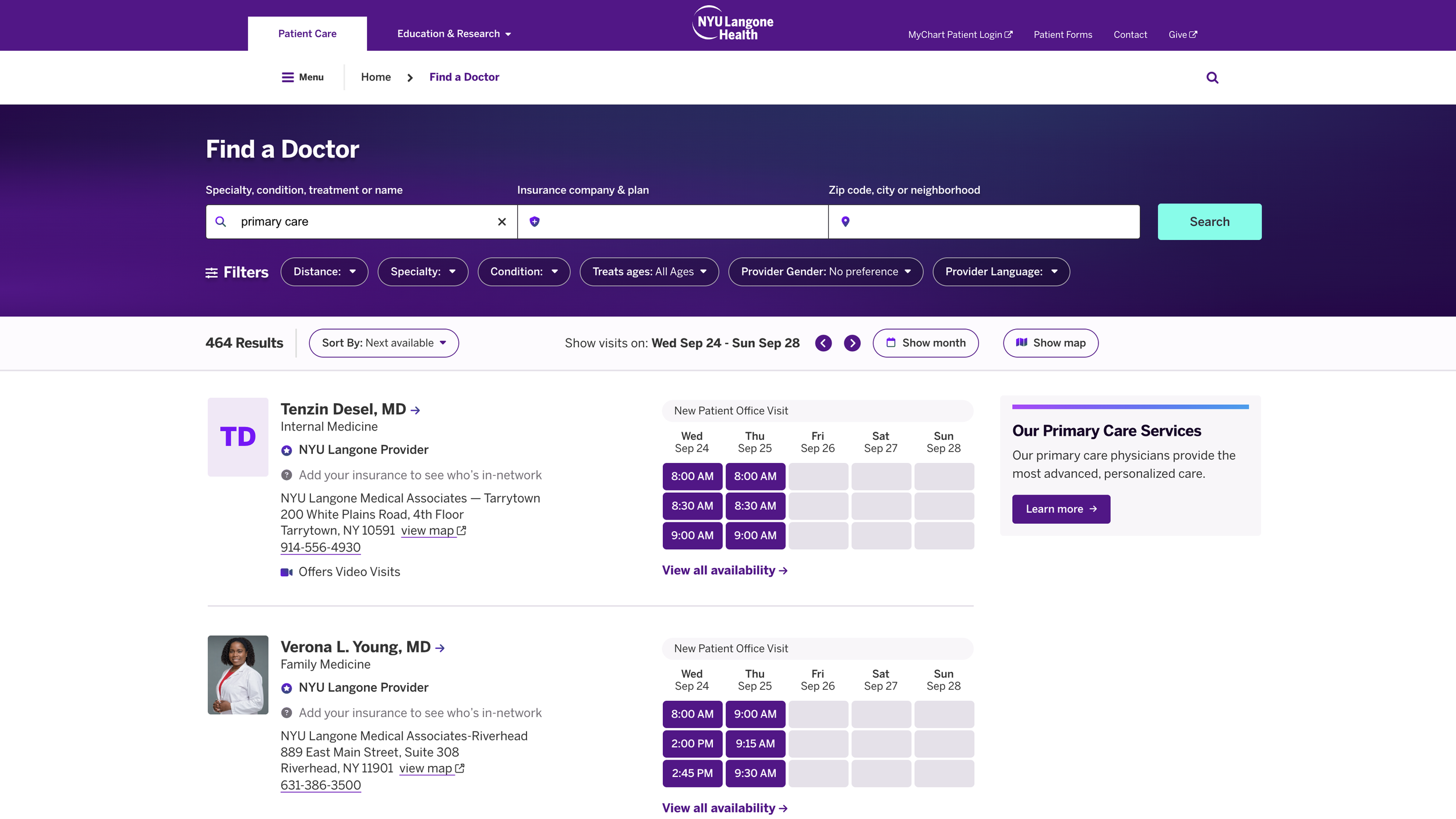Screen dimensions: 1456x819
Task: Book Tenzin Desel Wed 9:00 AM slot
Action: click(692, 536)
